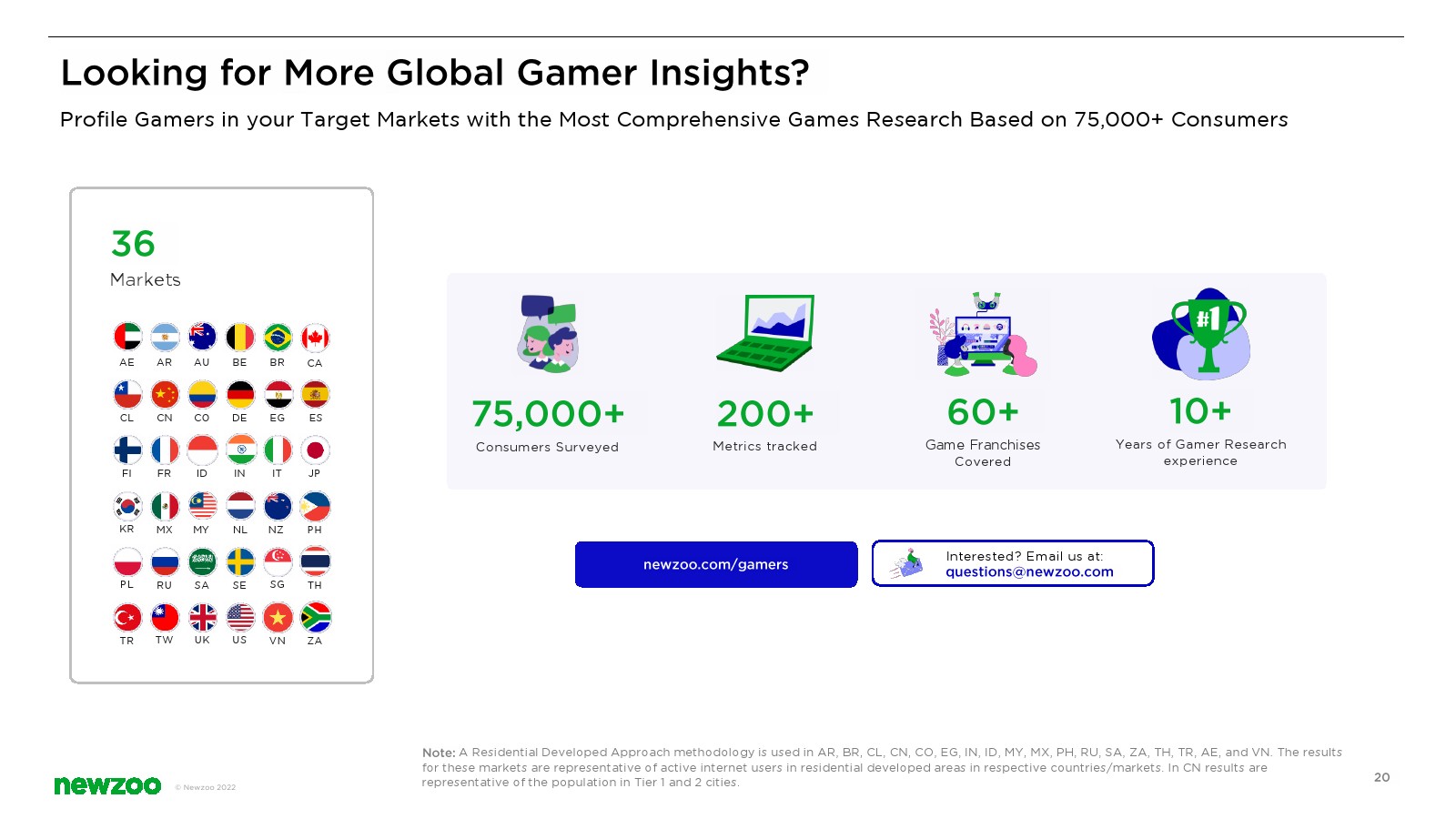
Task: Click the slide title about Gamer Insights
Action: [x=434, y=73]
